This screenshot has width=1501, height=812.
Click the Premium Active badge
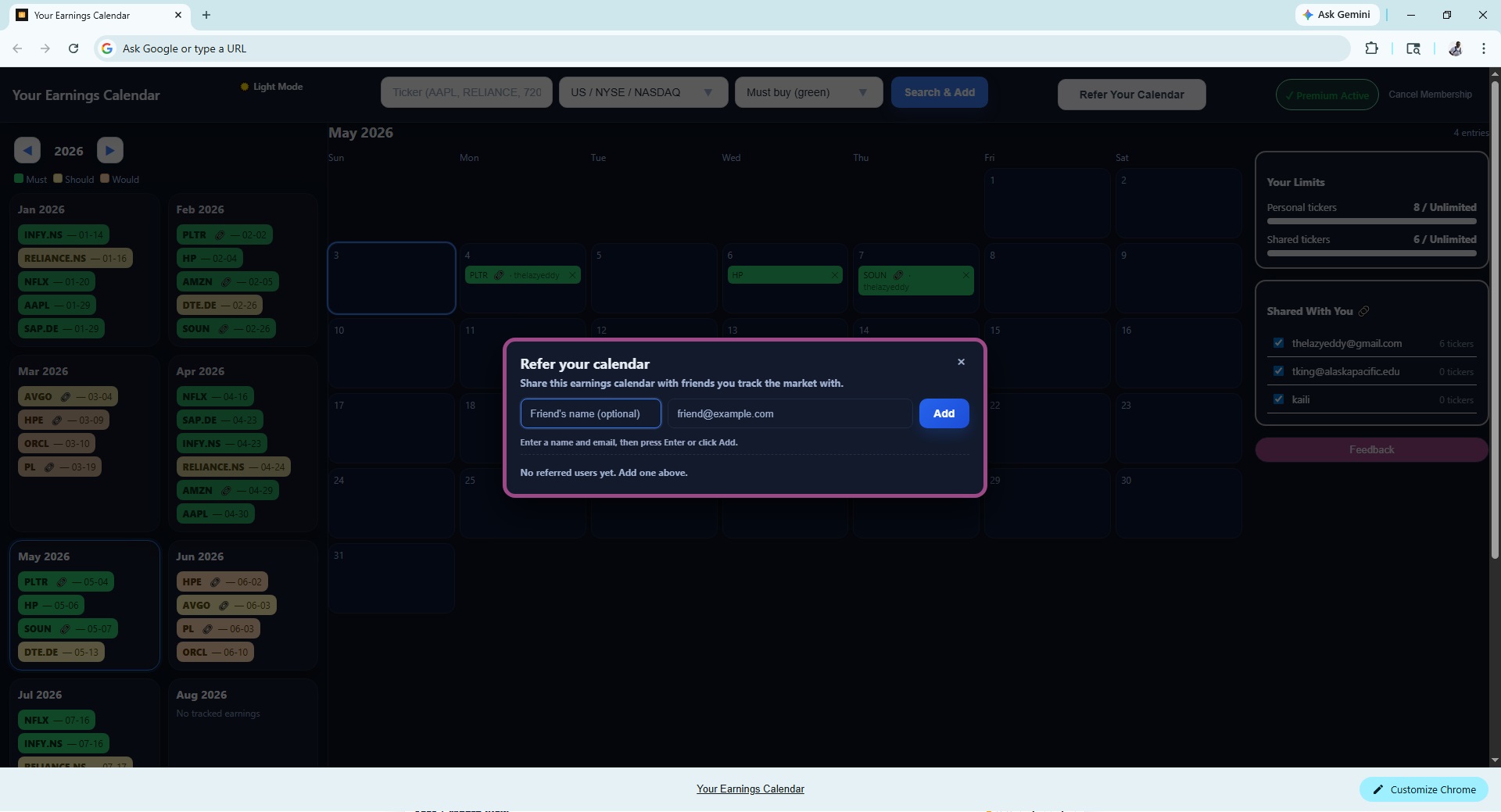pyautogui.click(x=1327, y=95)
